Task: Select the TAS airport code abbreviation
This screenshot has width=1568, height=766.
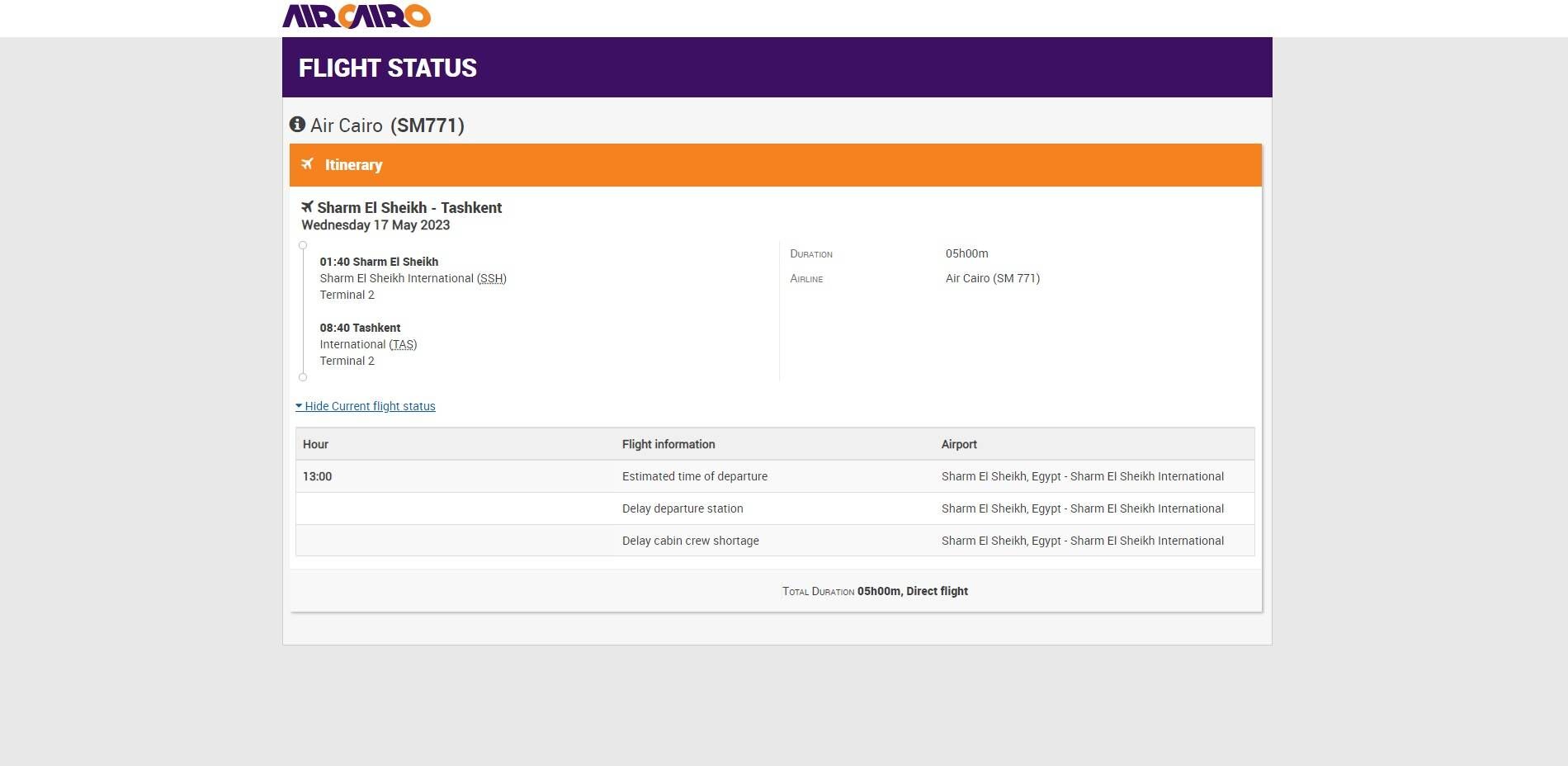Action: pos(404,344)
